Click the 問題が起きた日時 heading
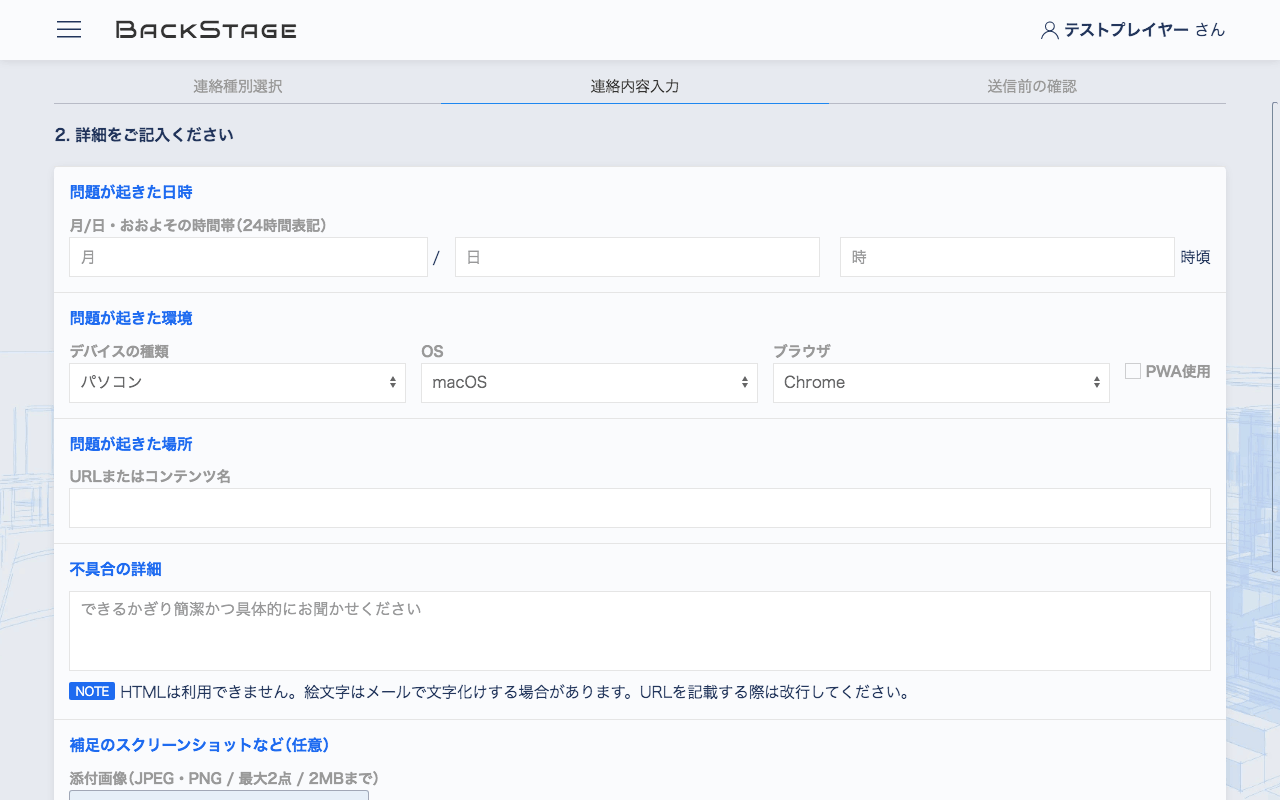The image size is (1280, 800). tap(131, 192)
